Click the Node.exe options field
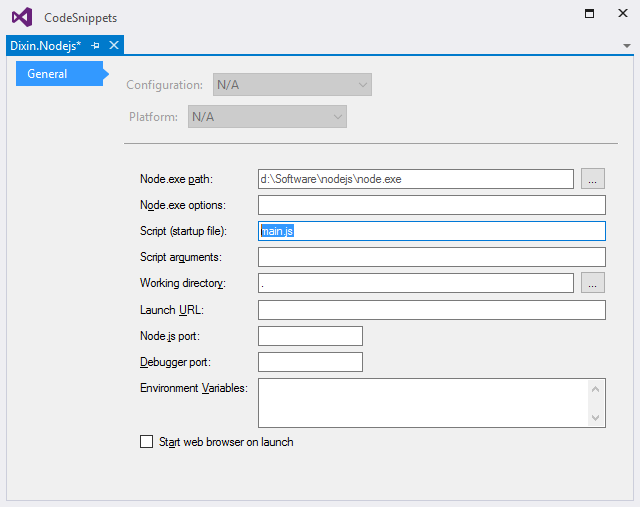 [x=432, y=205]
